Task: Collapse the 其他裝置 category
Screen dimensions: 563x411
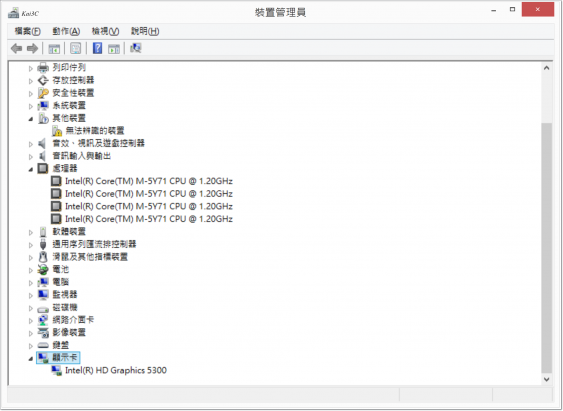Action: 31,119
